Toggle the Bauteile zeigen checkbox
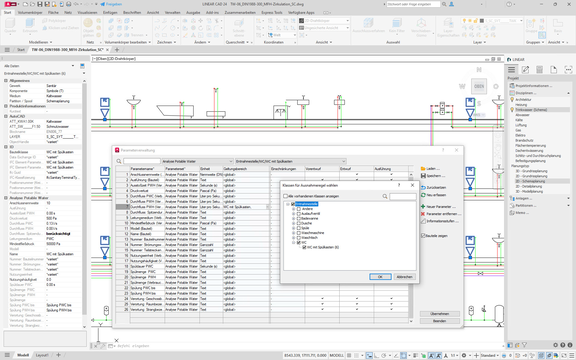Image resolution: width=576 pixels, height=360 pixels. (423, 235)
